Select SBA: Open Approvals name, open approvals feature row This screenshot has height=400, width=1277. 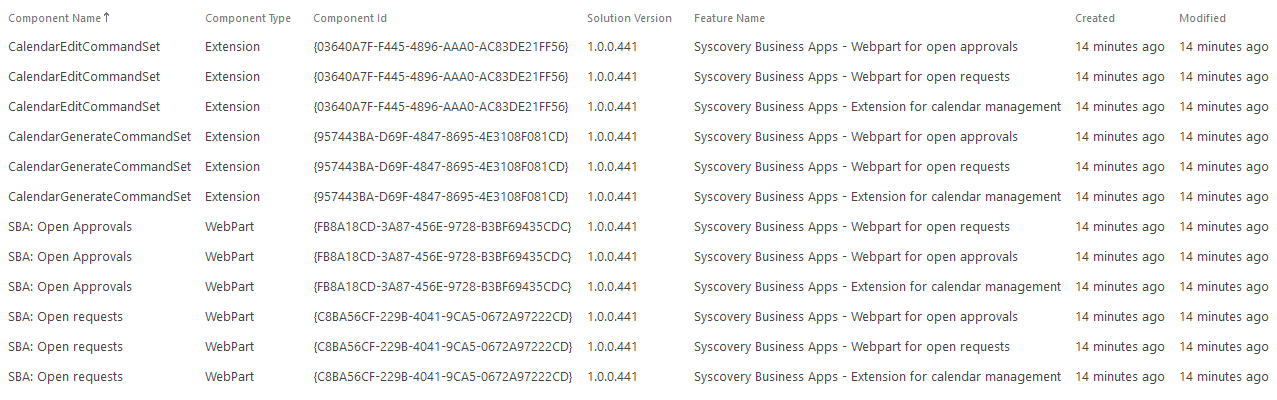(70, 257)
